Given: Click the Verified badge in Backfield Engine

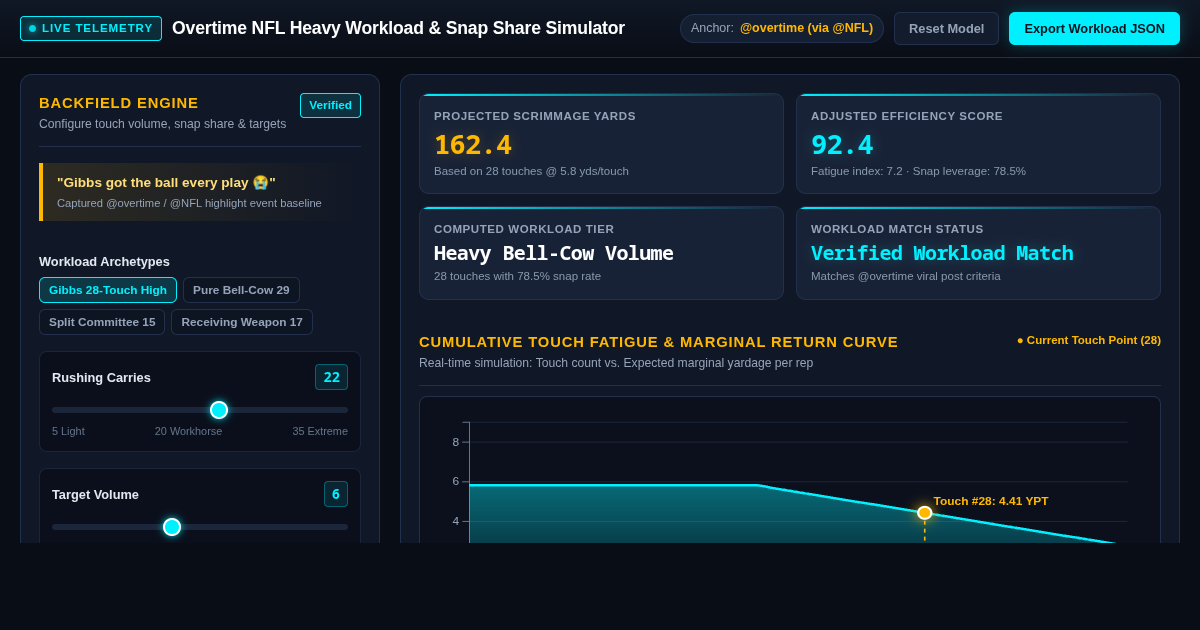Looking at the screenshot, I should [x=330, y=105].
